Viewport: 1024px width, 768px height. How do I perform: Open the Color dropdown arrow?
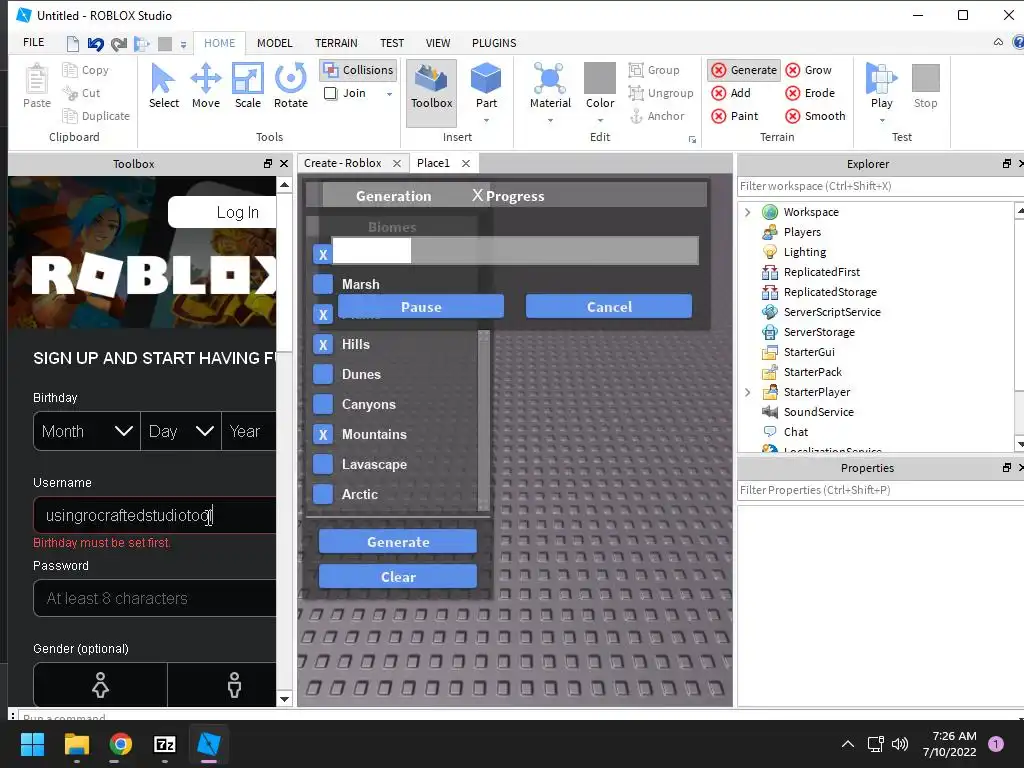coord(600,120)
